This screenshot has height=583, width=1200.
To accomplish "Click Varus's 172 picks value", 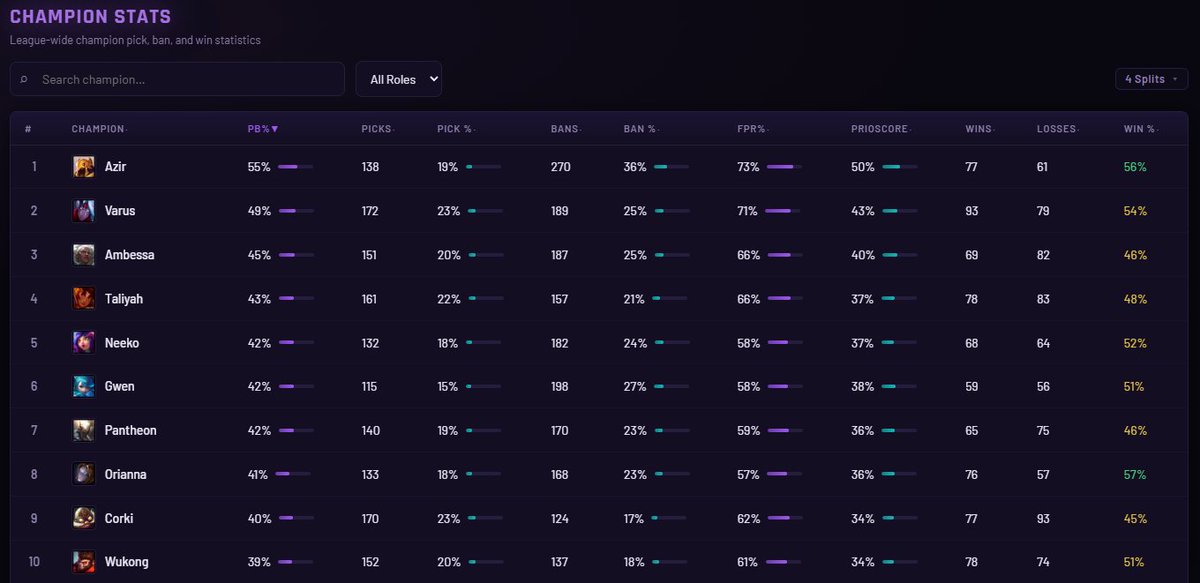I will pos(371,211).
